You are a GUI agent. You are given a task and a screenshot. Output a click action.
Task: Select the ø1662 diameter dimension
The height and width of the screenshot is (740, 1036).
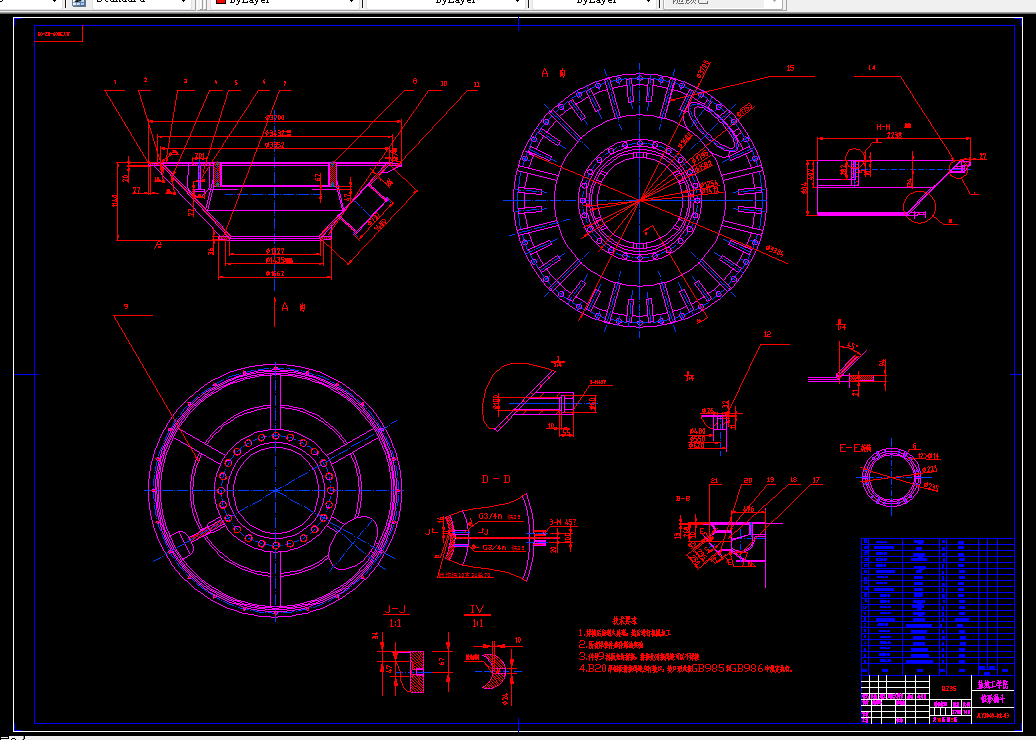pos(274,272)
